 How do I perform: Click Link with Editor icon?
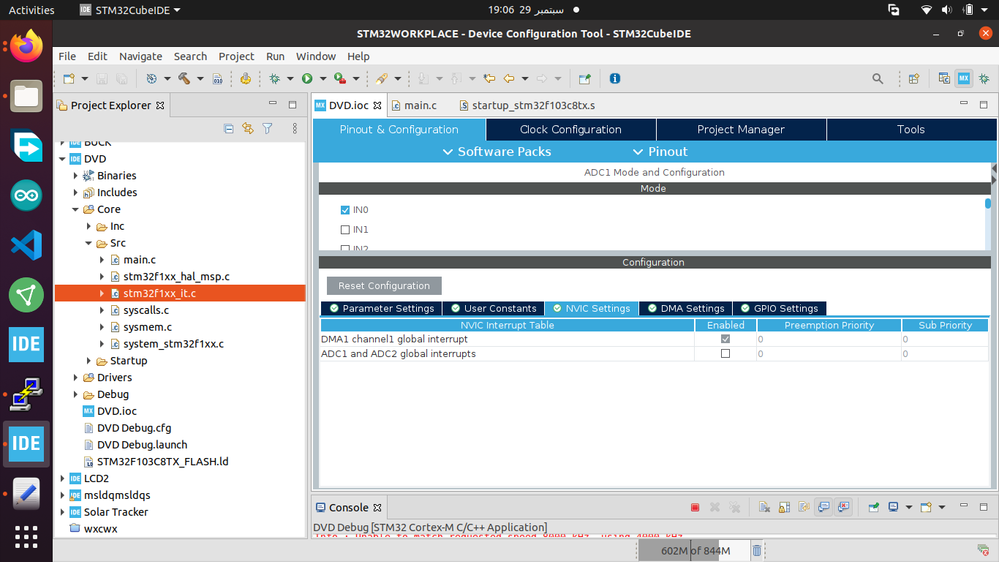click(x=248, y=129)
